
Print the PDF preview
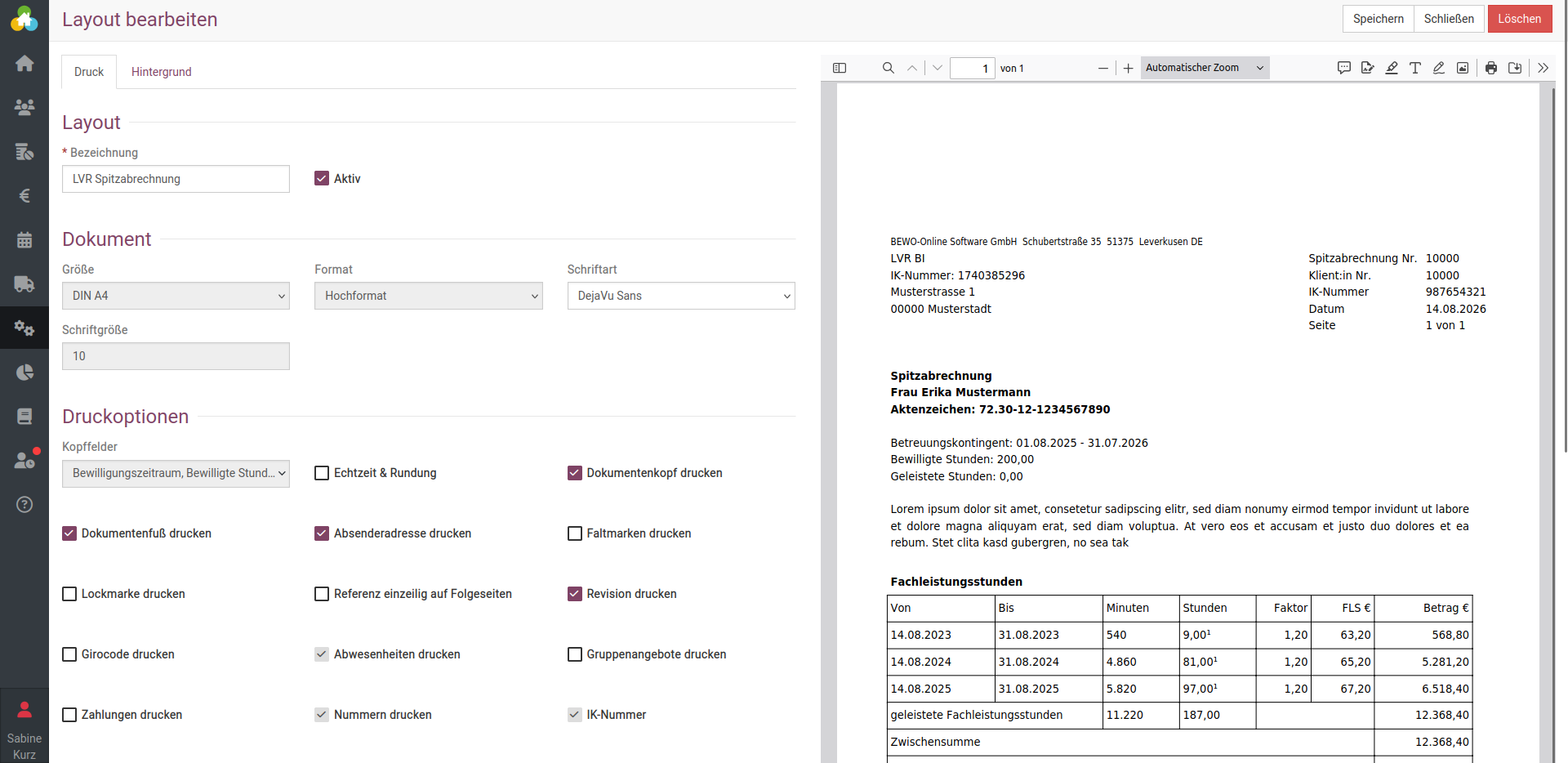(1491, 68)
